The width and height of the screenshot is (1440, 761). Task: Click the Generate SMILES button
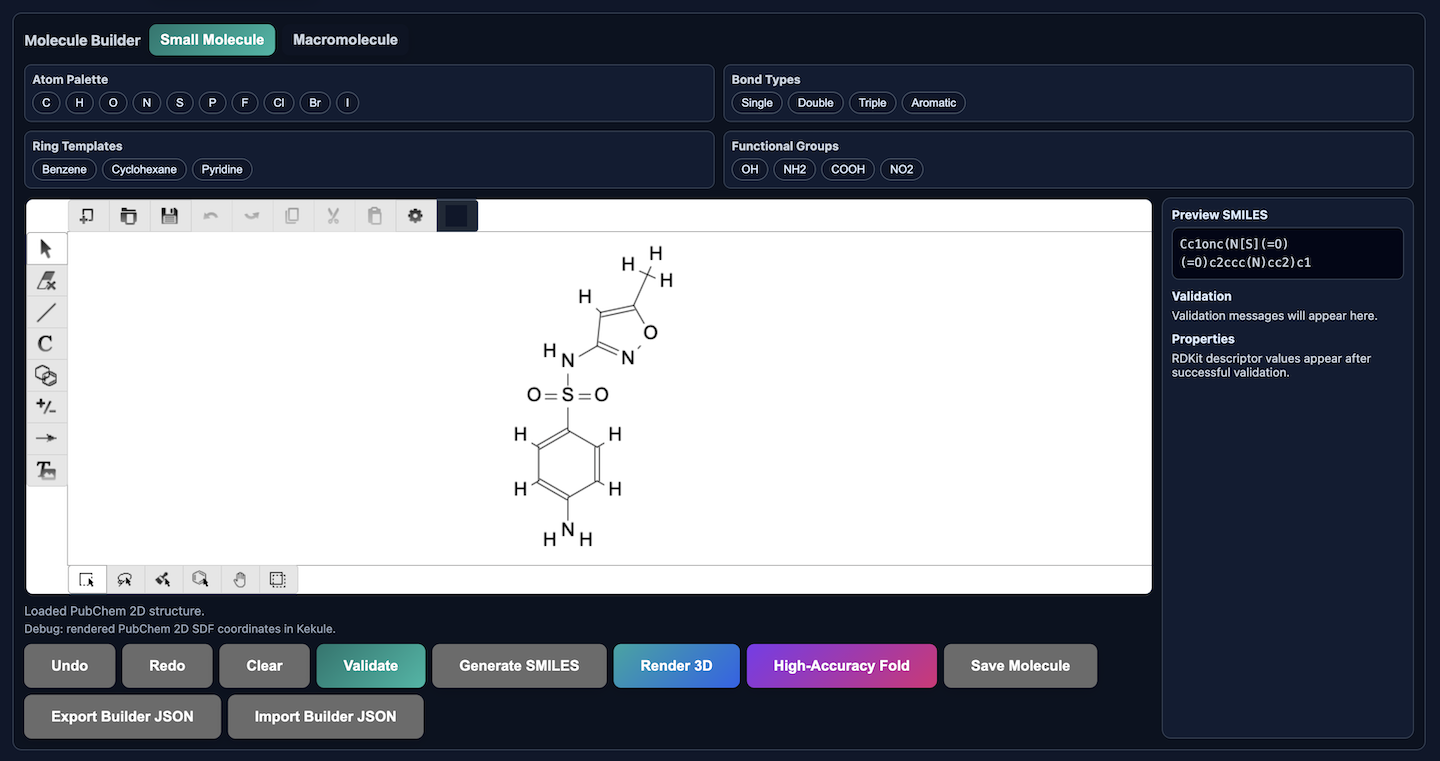click(519, 666)
